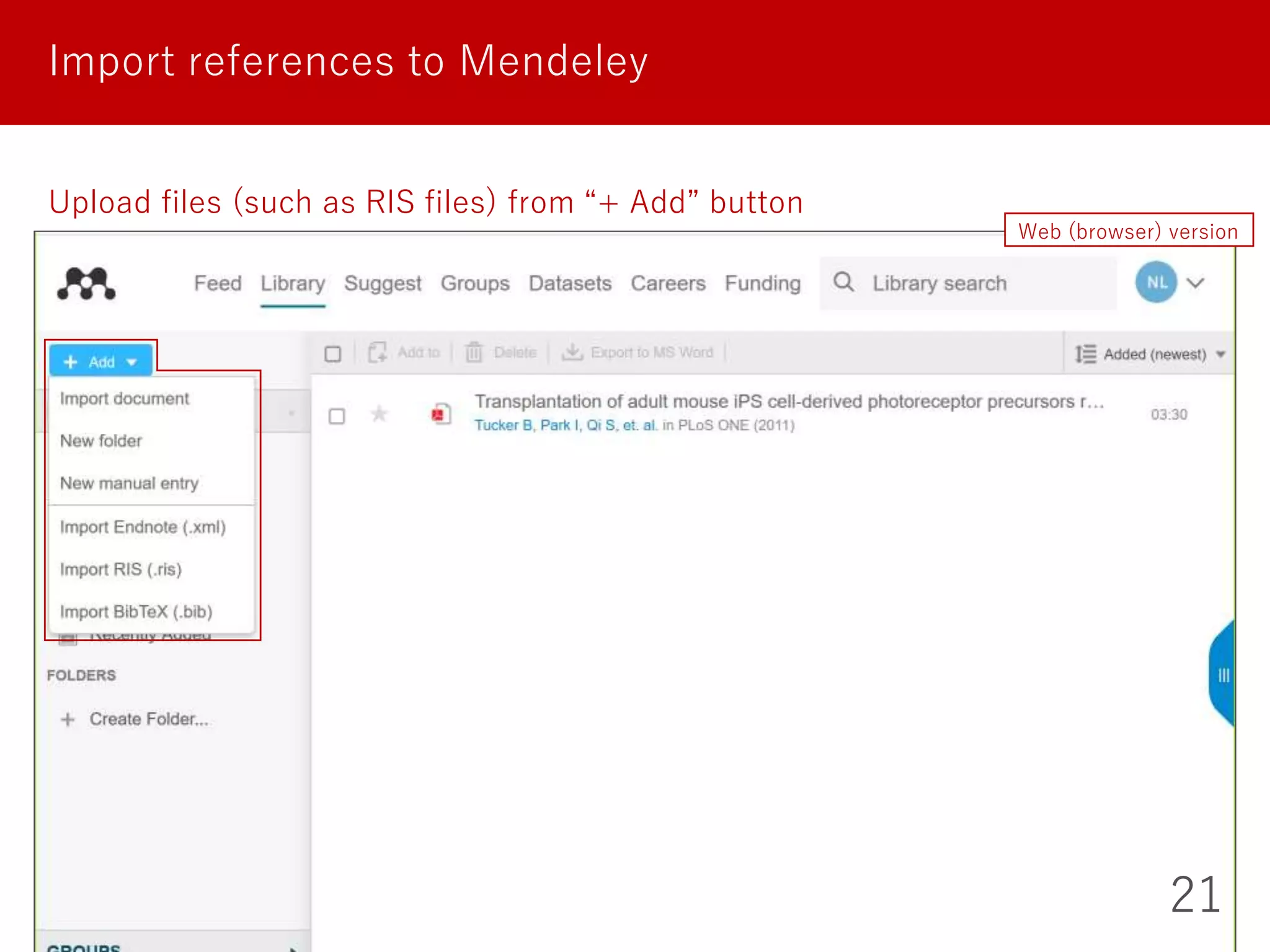Open the Careers tab

668,283
